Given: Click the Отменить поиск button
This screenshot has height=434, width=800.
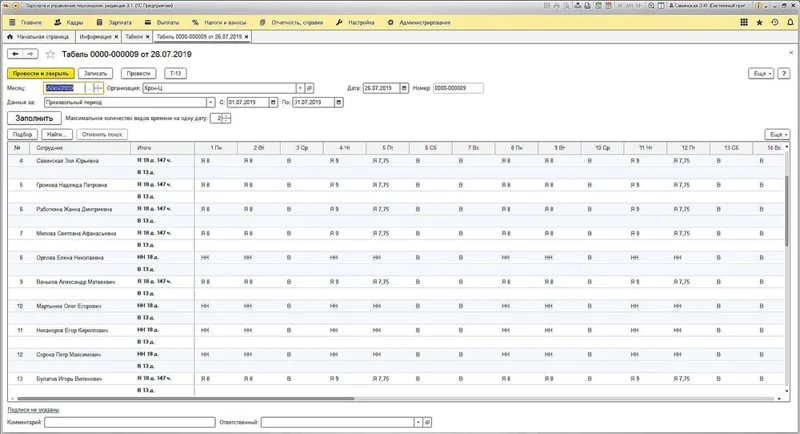Looking at the screenshot, I should point(102,134).
